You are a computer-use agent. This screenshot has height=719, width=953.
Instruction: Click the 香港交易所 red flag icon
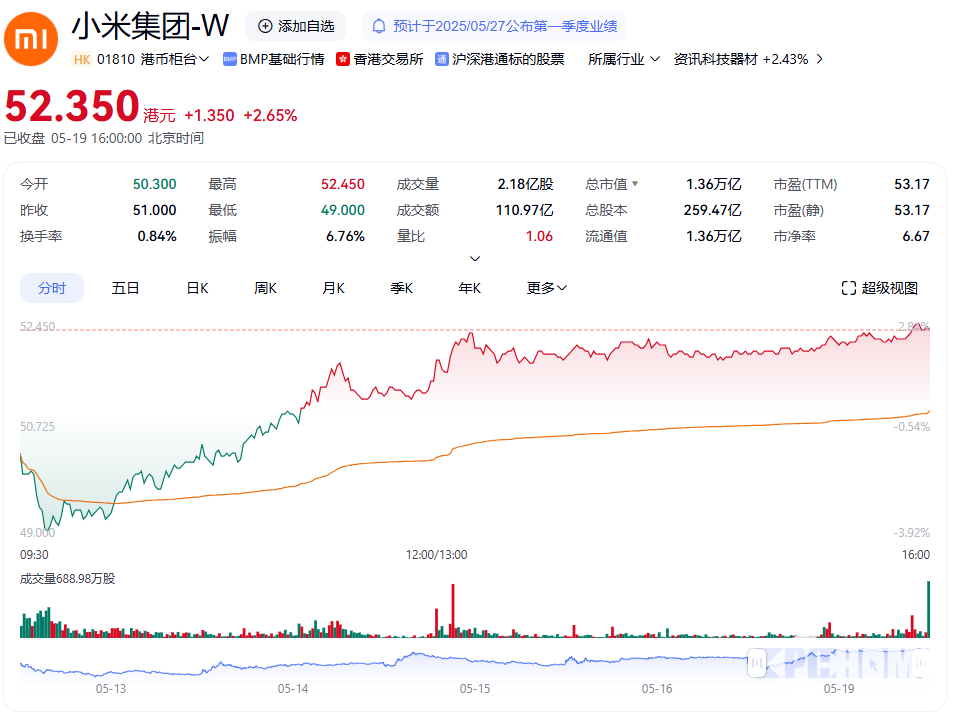(343, 59)
